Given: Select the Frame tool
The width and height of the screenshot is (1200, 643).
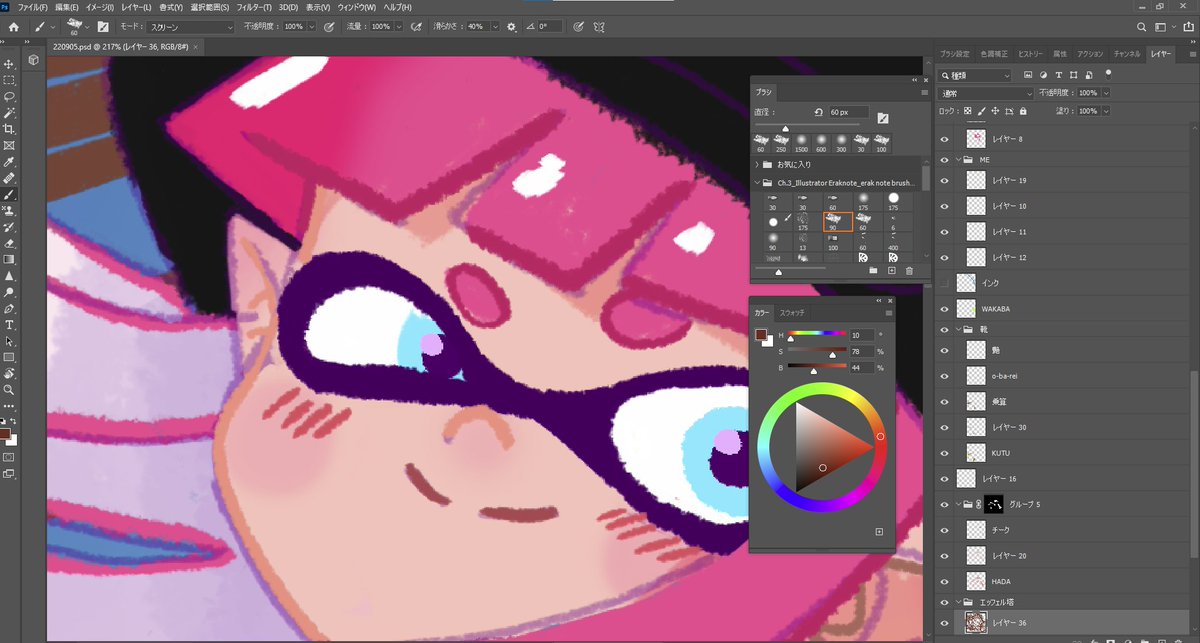Looking at the screenshot, I should pos(9,145).
